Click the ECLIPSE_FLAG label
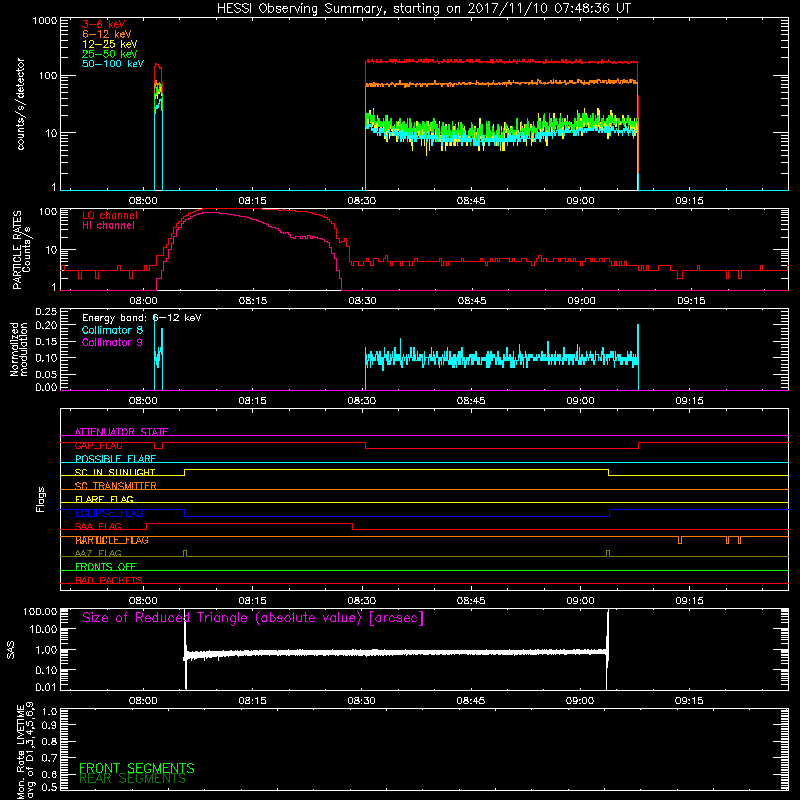This screenshot has height=800, width=800. 109,513
